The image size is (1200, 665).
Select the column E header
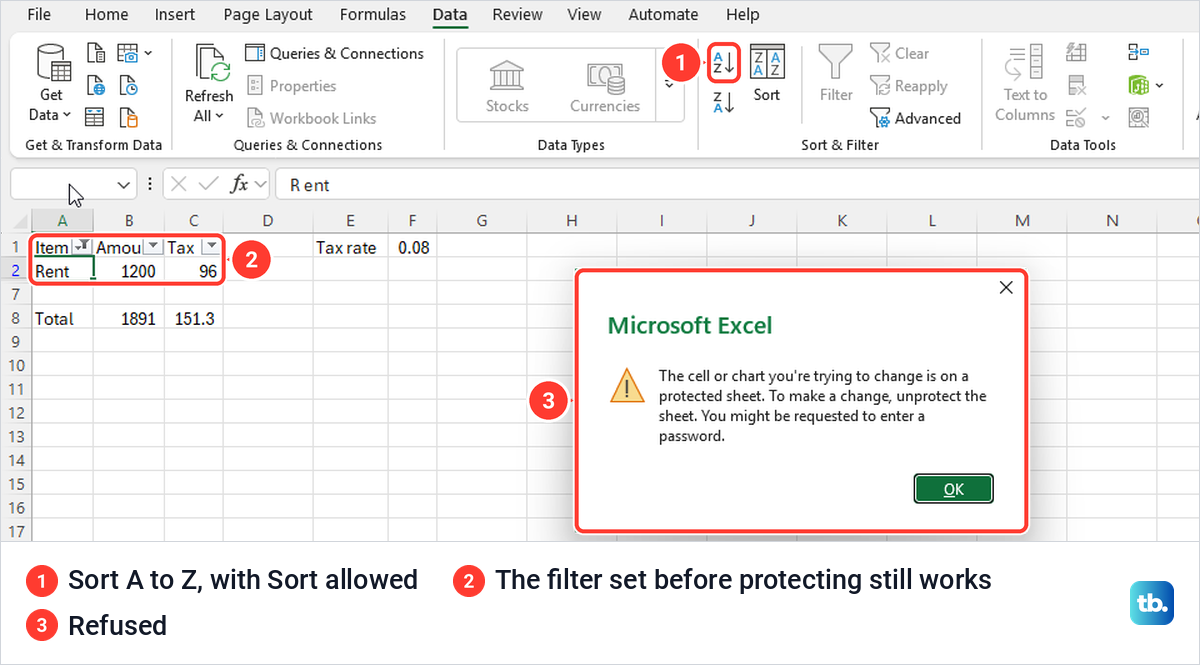click(350, 220)
